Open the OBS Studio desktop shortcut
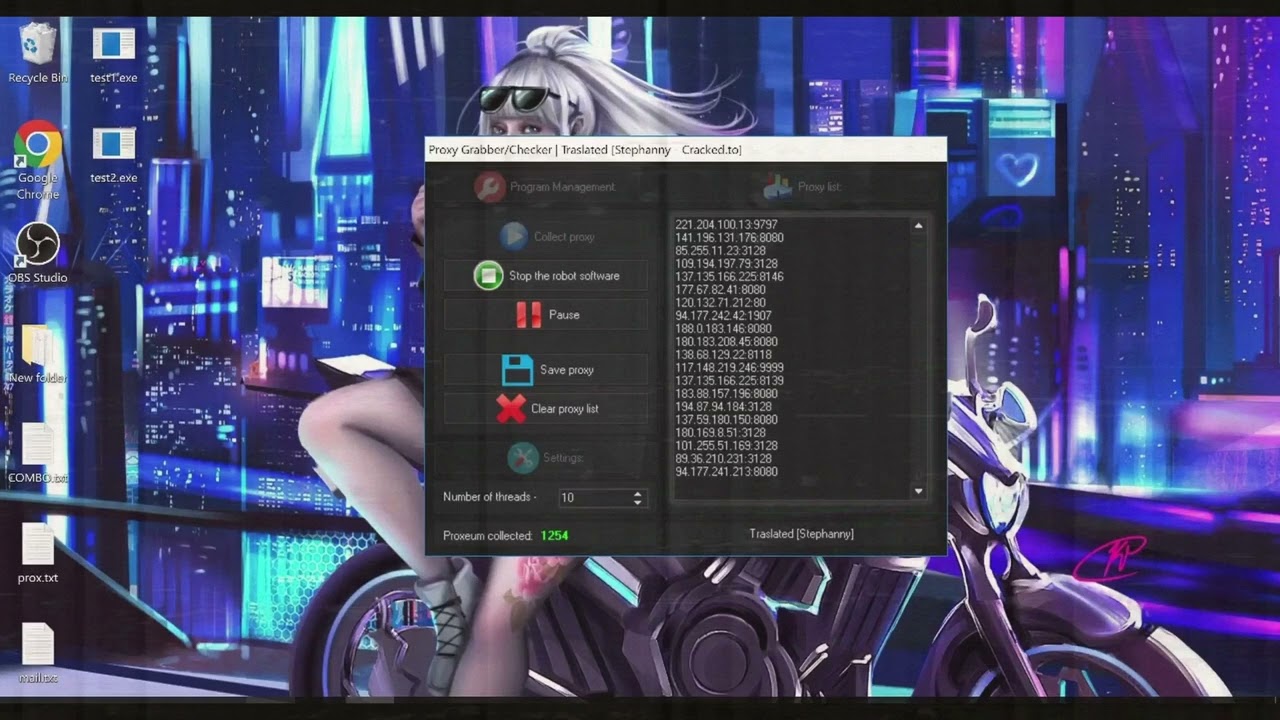The width and height of the screenshot is (1280, 720). (38, 253)
